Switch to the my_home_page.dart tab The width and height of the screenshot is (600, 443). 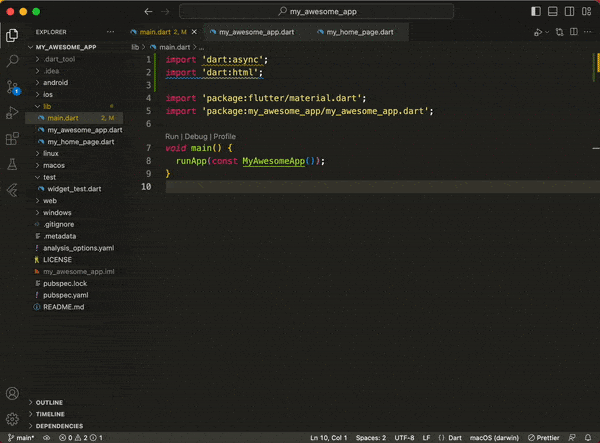359,32
